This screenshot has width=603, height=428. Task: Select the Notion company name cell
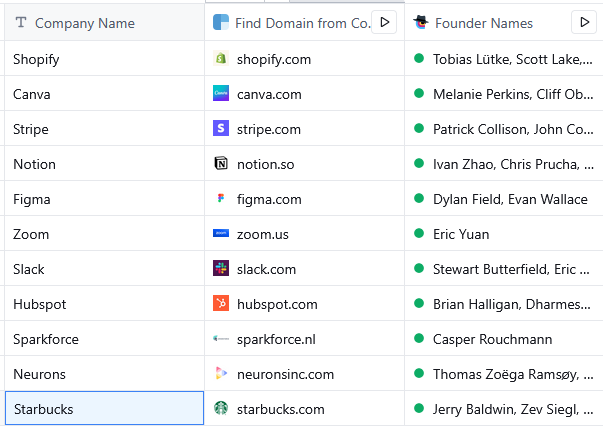(x=104, y=163)
